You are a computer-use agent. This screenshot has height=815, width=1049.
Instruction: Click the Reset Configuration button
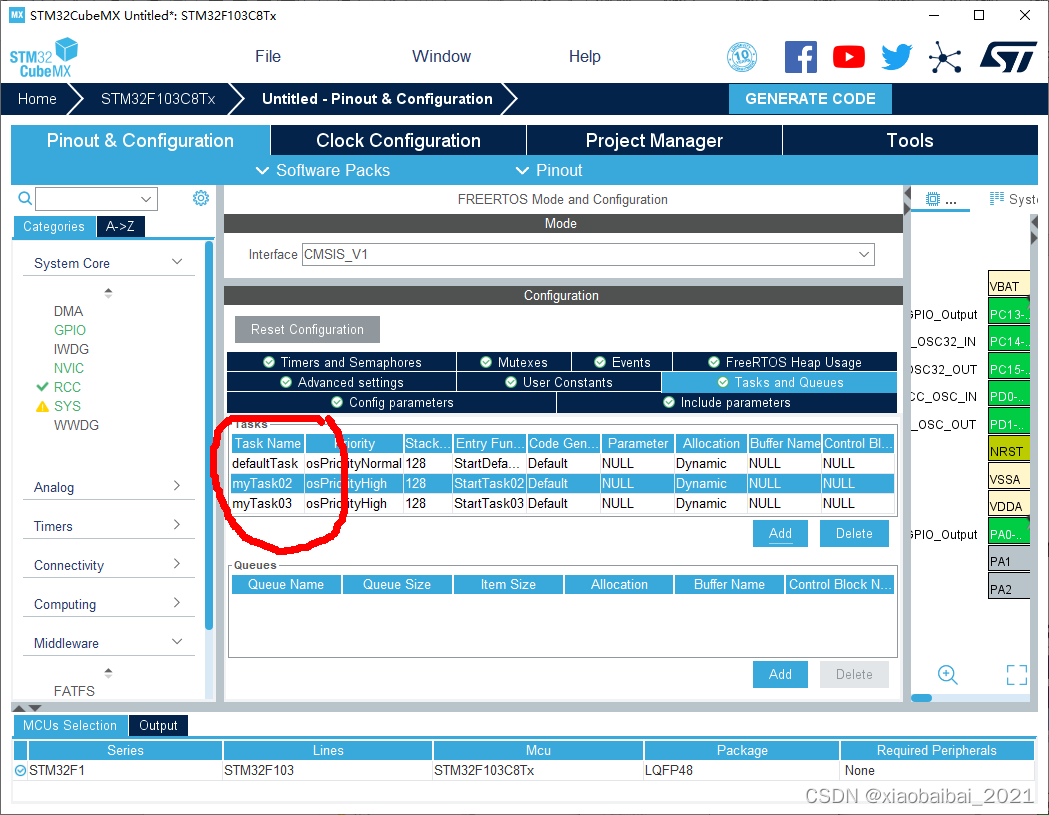307,329
